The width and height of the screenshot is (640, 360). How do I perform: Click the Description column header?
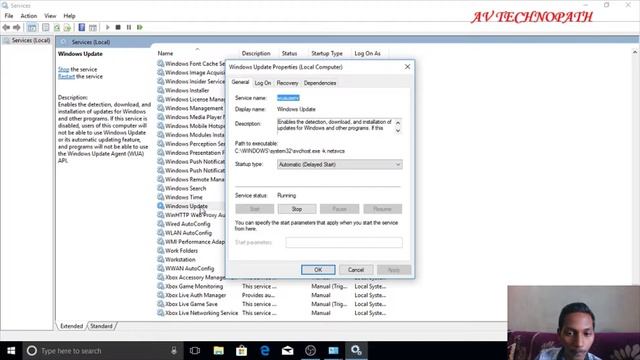click(256, 53)
